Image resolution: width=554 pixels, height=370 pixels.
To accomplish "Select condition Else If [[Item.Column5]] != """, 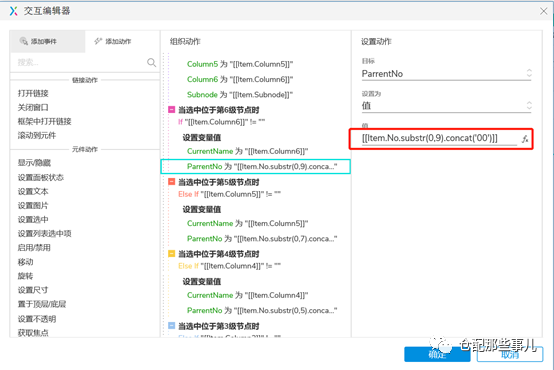I will (x=229, y=194).
